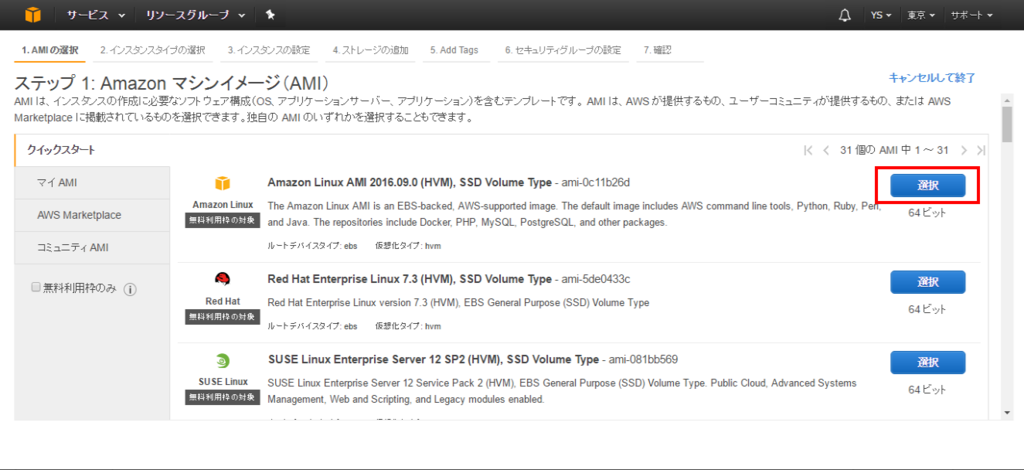1024x470 pixels.
Task: Click the 31 個の AMI 中 1 ～ 31 text
Action: pos(894,150)
